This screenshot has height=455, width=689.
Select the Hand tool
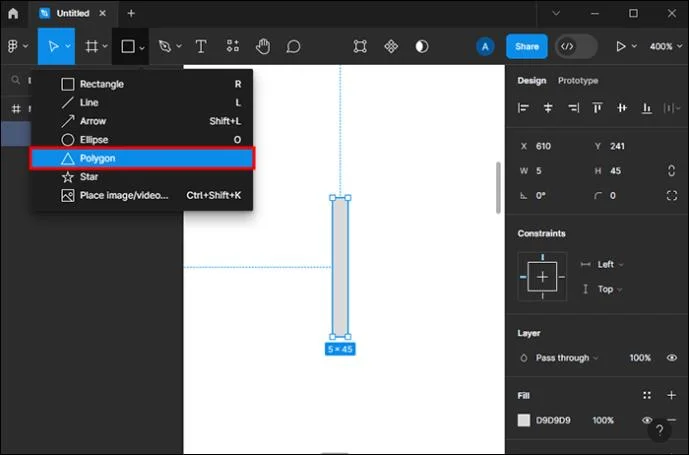pos(263,46)
